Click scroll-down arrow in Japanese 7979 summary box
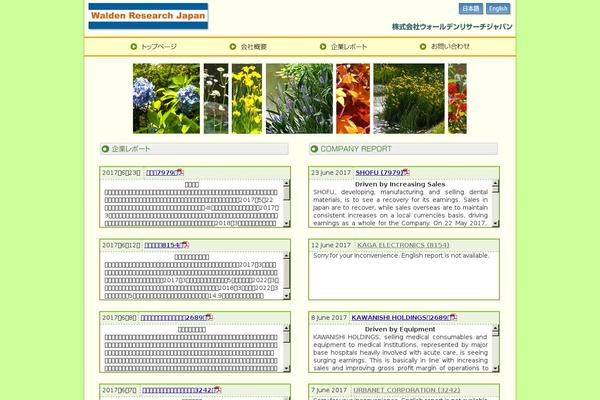Image resolution: width=600 pixels, height=400 pixels. click(x=287, y=224)
